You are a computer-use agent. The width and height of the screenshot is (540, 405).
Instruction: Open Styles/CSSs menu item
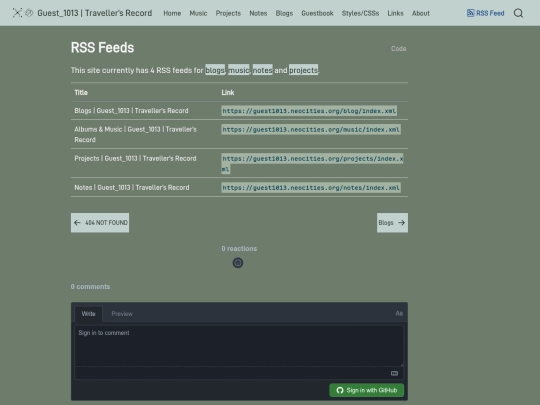[x=360, y=13]
